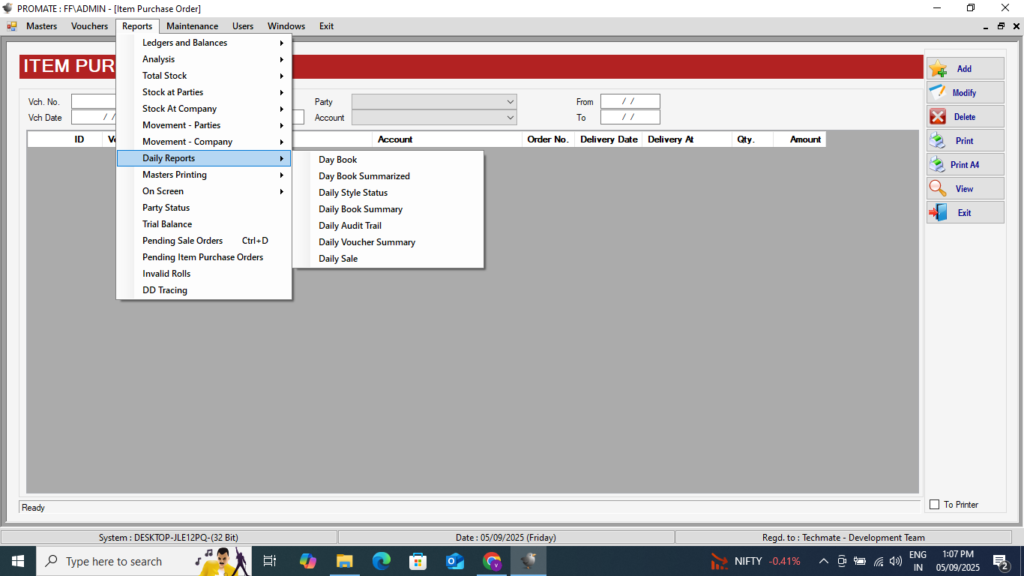
Task: Select Day Book from Daily Reports
Action: pyautogui.click(x=338, y=160)
